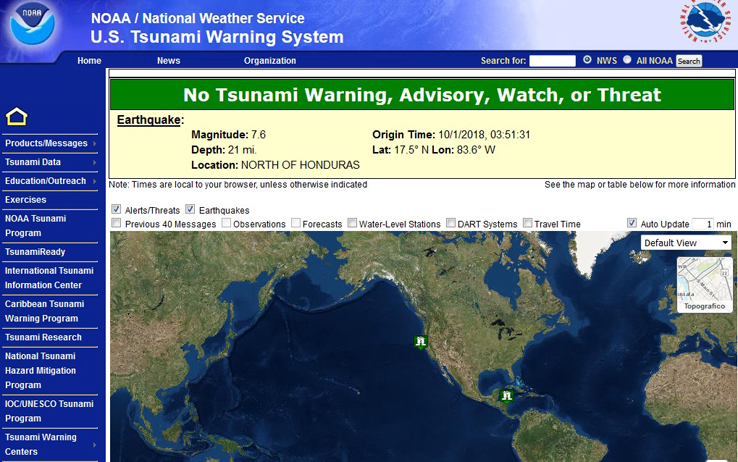The image size is (738, 462).
Task: Open the Home menu item
Action: coord(89,61)
